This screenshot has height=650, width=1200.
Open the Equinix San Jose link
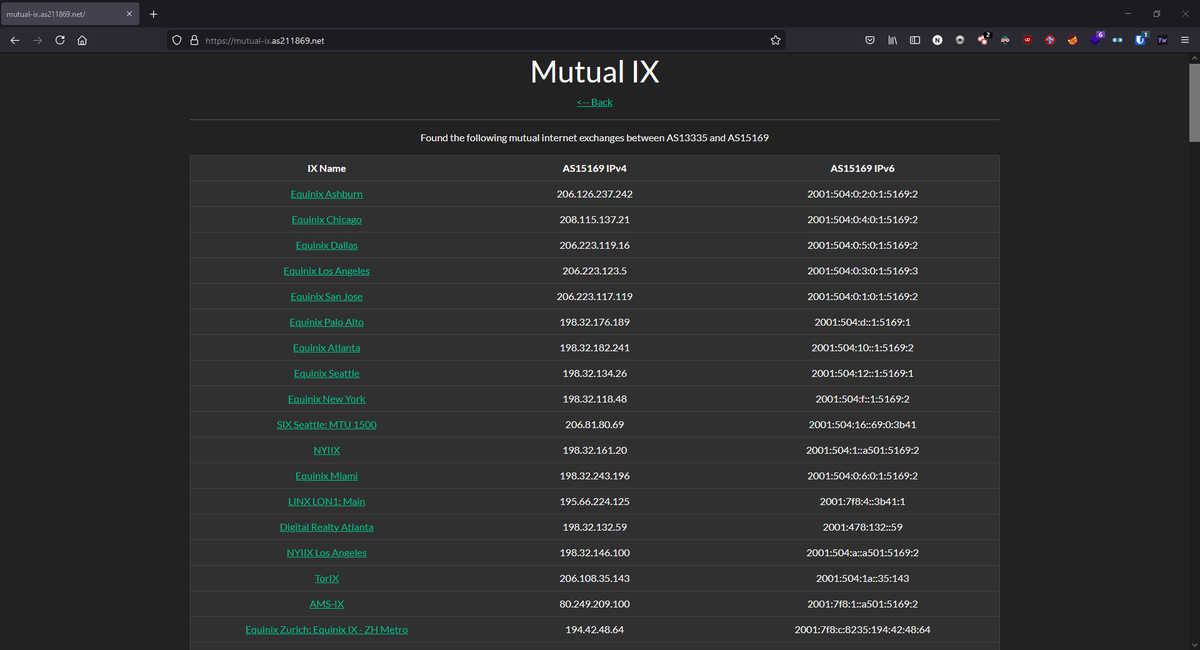[x=326, y=297]
